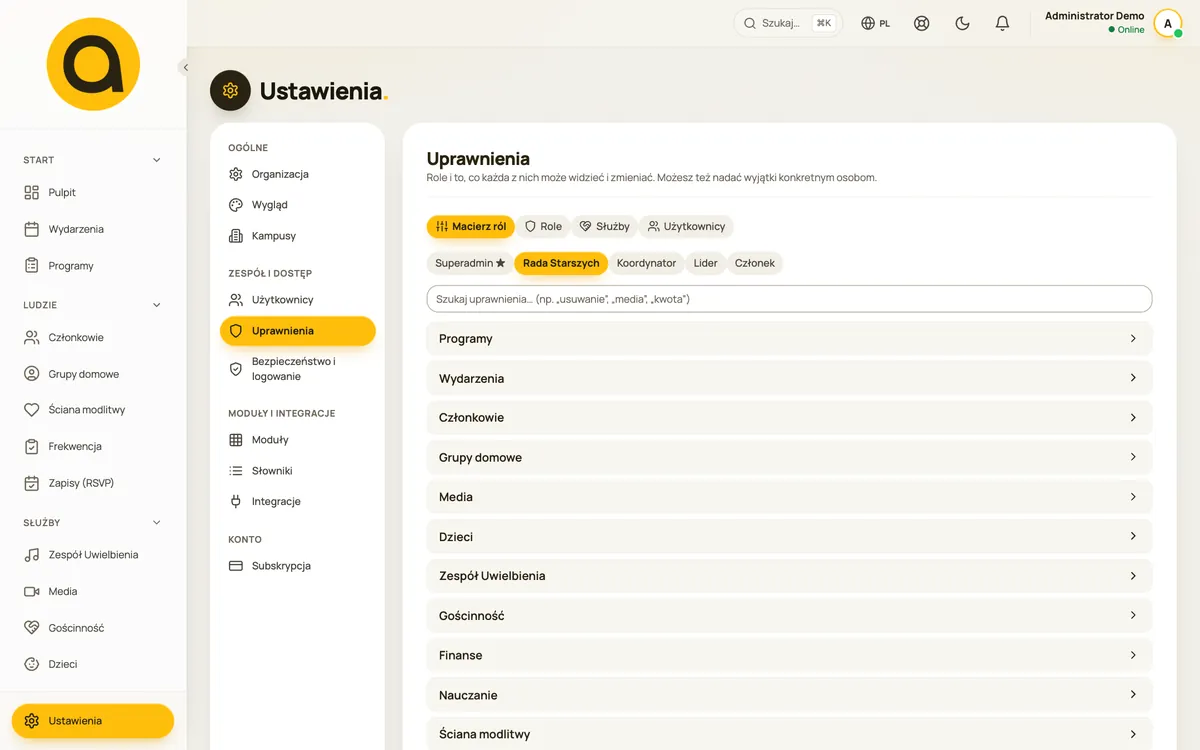The width and height of the screenshot is (1200, 750).
Task: Click the Subskrypcja credit card icon
Action: pos(236,566)
